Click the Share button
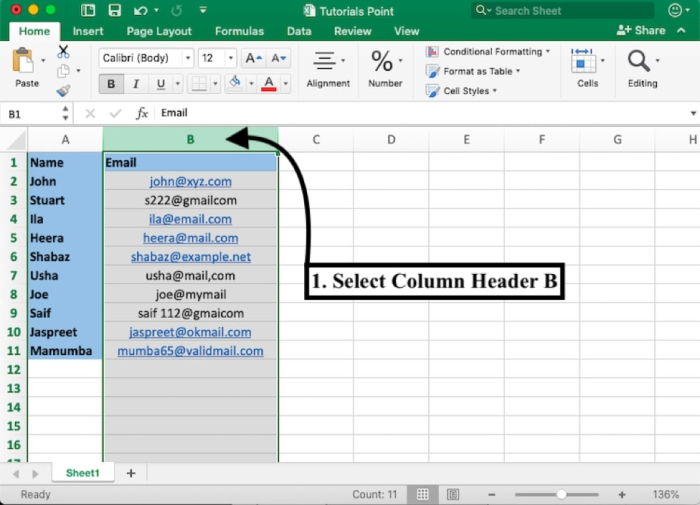This screenshot has height=505, width=700. (642, 31)
